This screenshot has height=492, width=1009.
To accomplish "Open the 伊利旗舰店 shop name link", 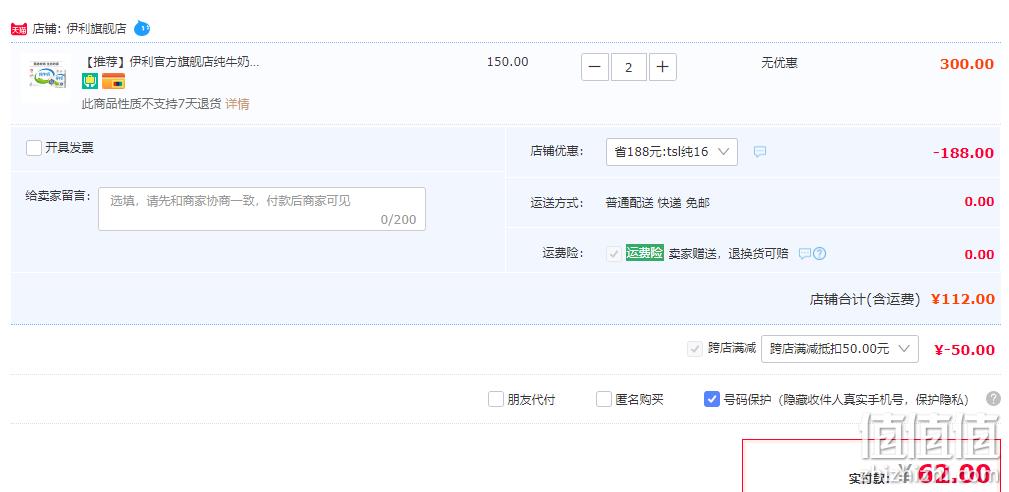I will point(97,29).
